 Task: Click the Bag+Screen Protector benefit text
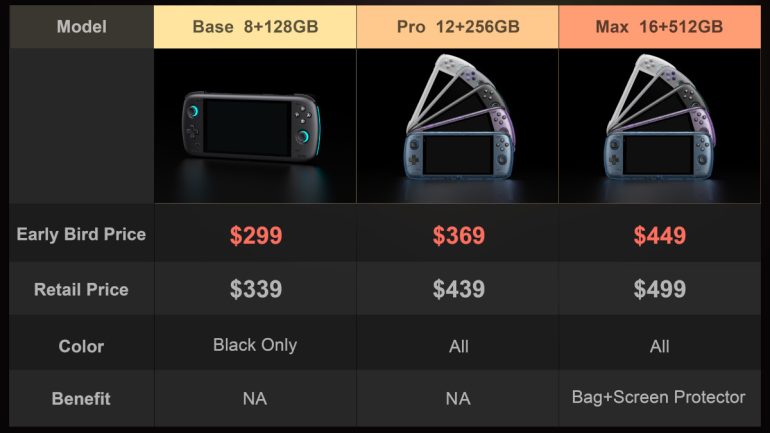point(659,397)
